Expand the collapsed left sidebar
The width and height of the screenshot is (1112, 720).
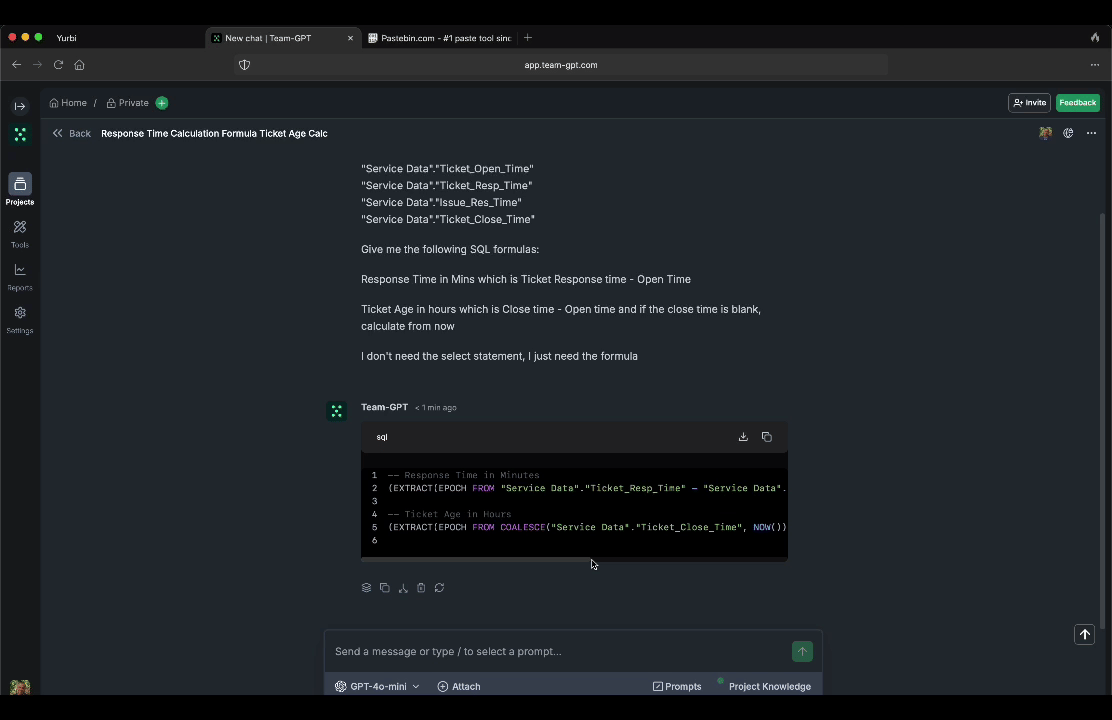point(20,106)
